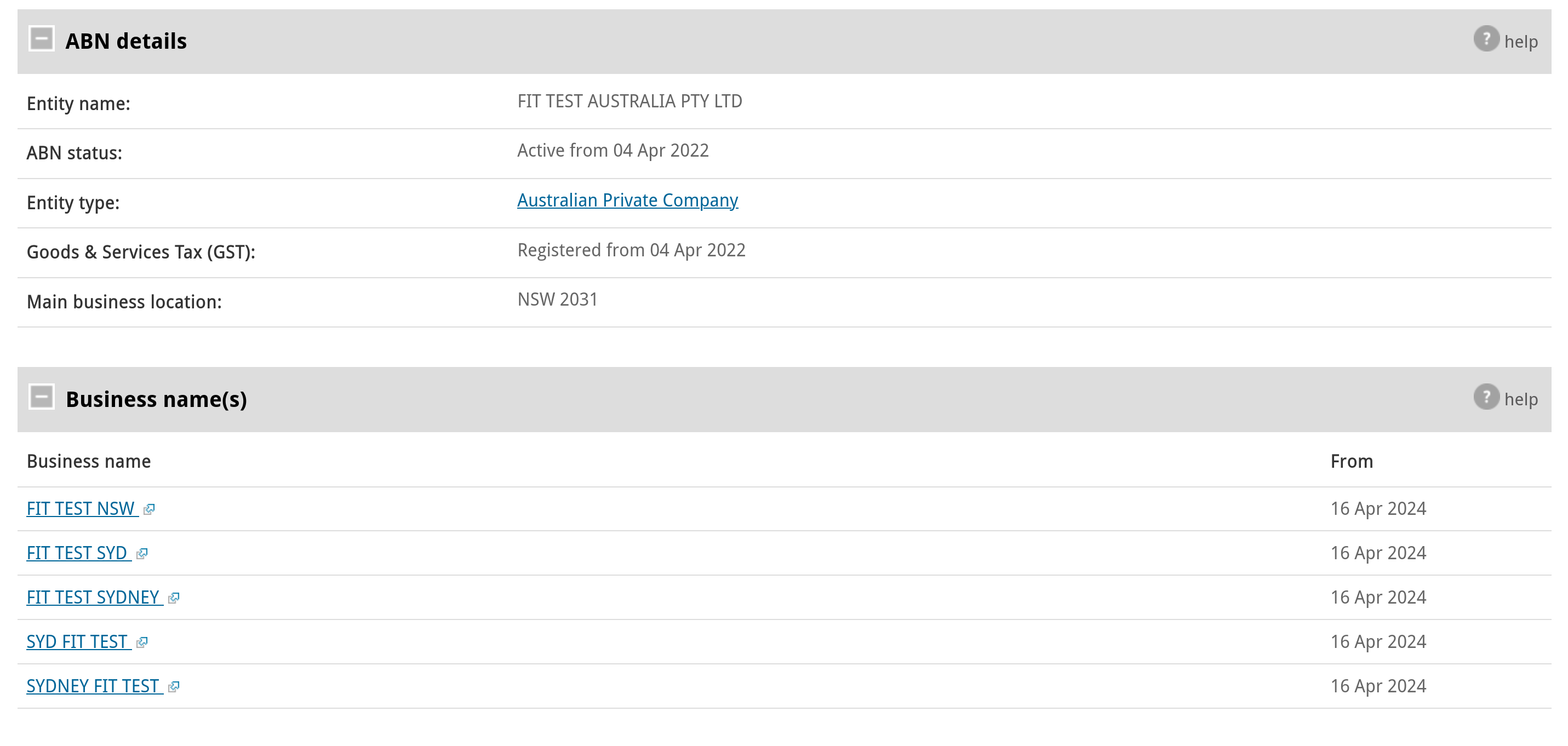This screenshot has width=1568, height=746.
Task: Click external link icon beside SYDNEY FIT TEST
Action: tap(174, 687)
